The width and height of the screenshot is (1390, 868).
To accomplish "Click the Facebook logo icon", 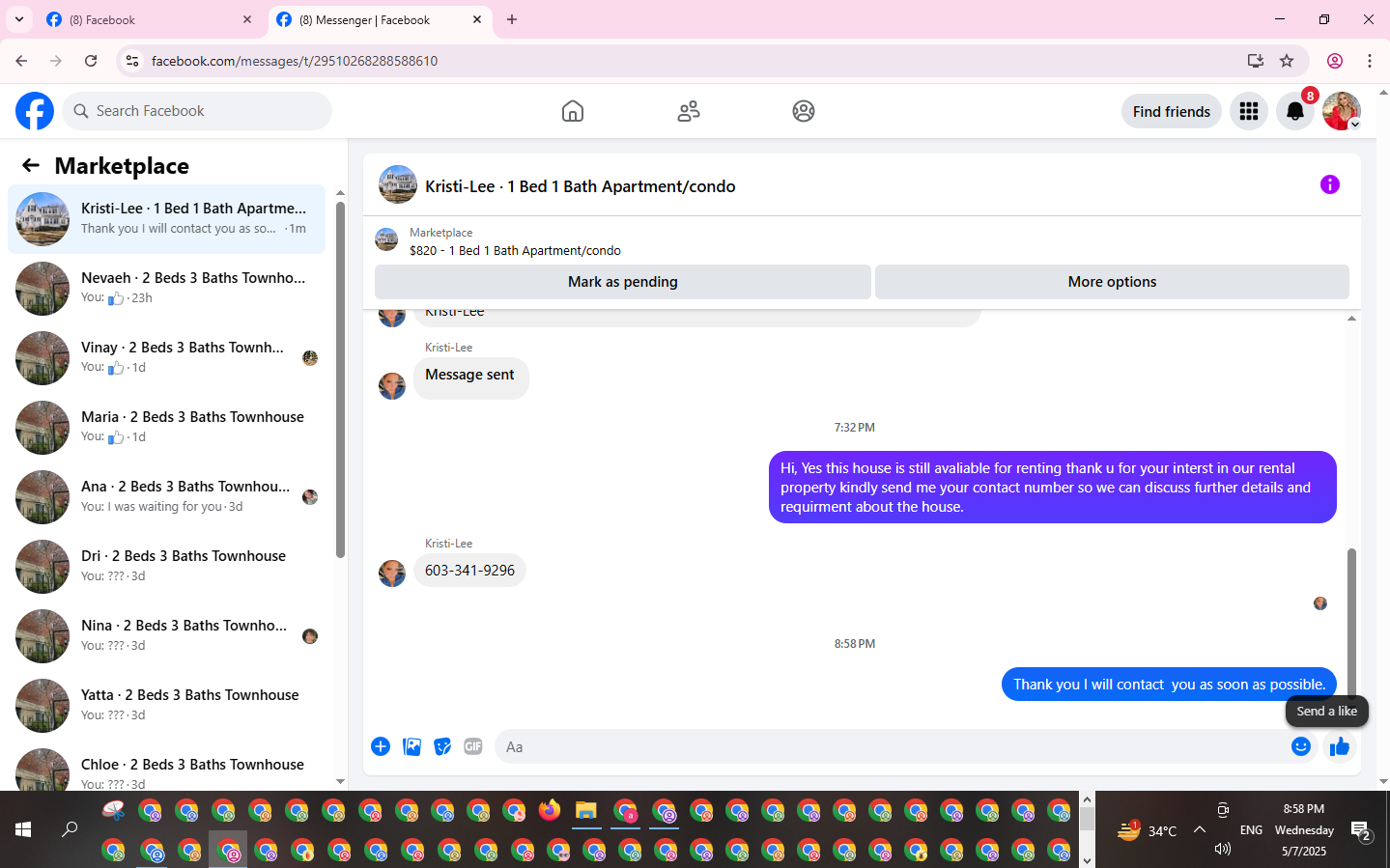I will pos(35,111).
